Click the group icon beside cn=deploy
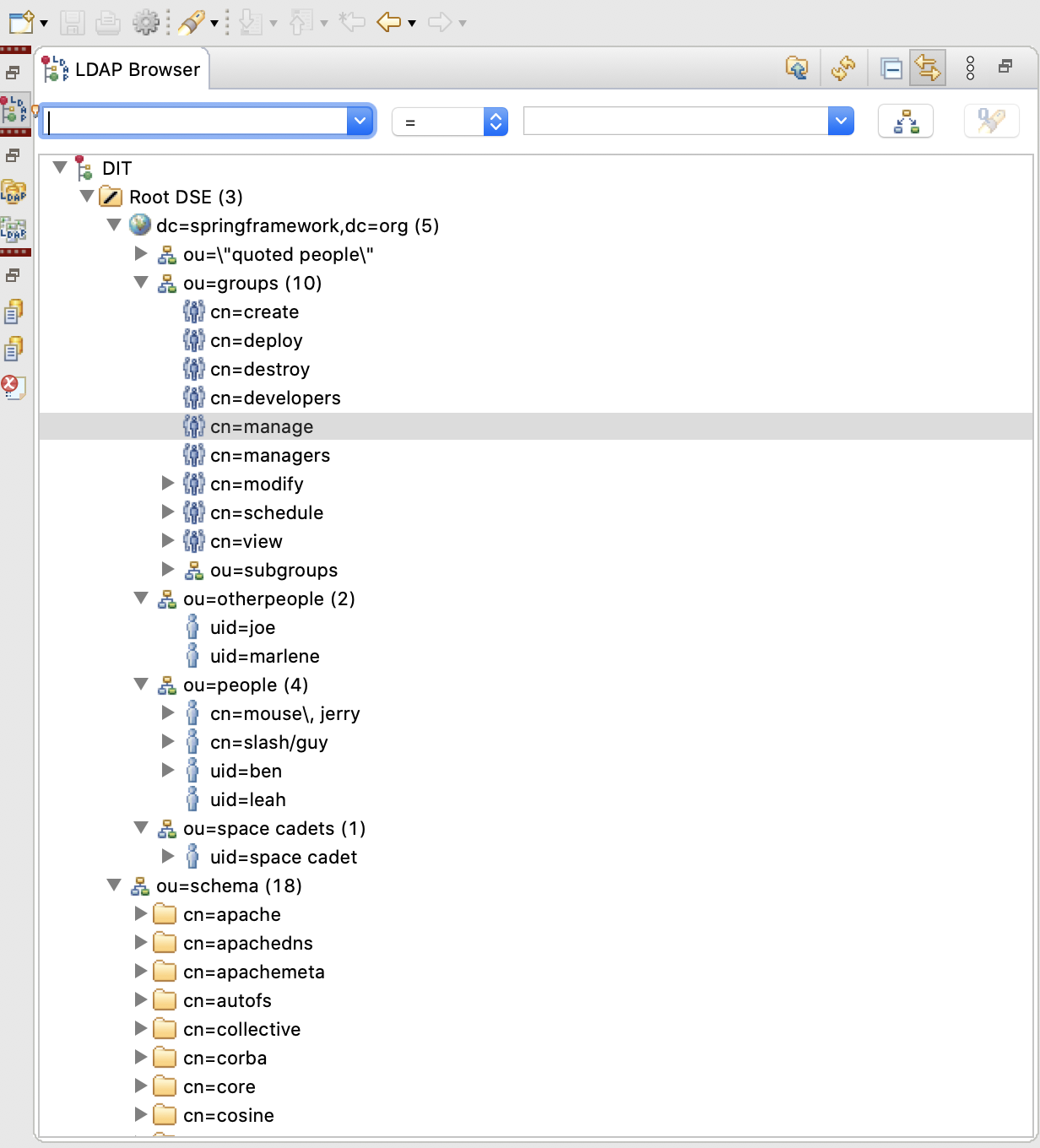Screen dimensions: 1040x1148 [x=194, y=340]
